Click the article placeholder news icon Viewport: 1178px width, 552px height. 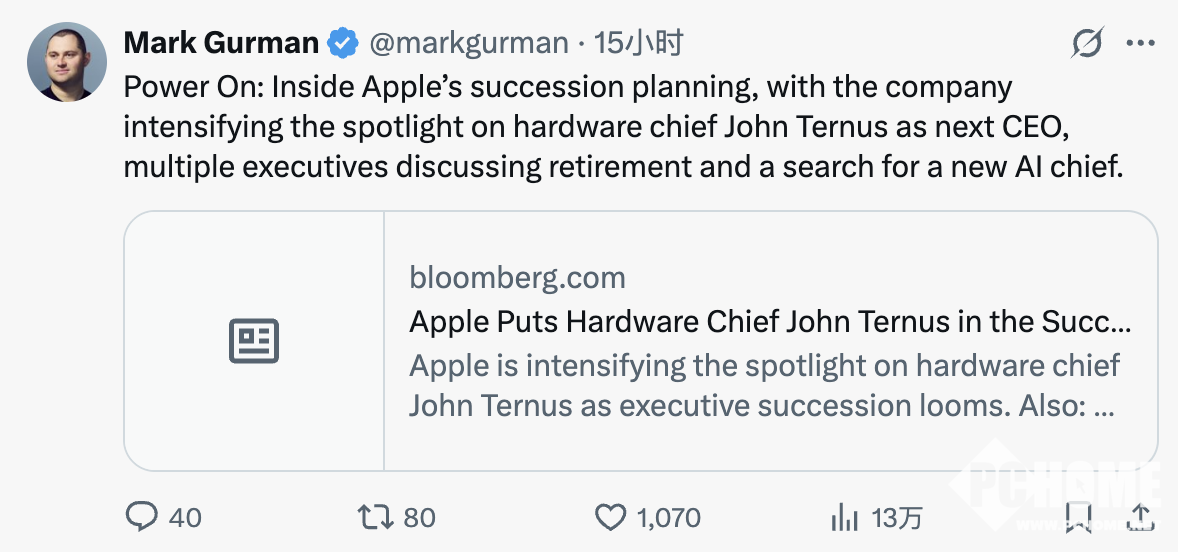pyautogui.click(x=254, y=341)
